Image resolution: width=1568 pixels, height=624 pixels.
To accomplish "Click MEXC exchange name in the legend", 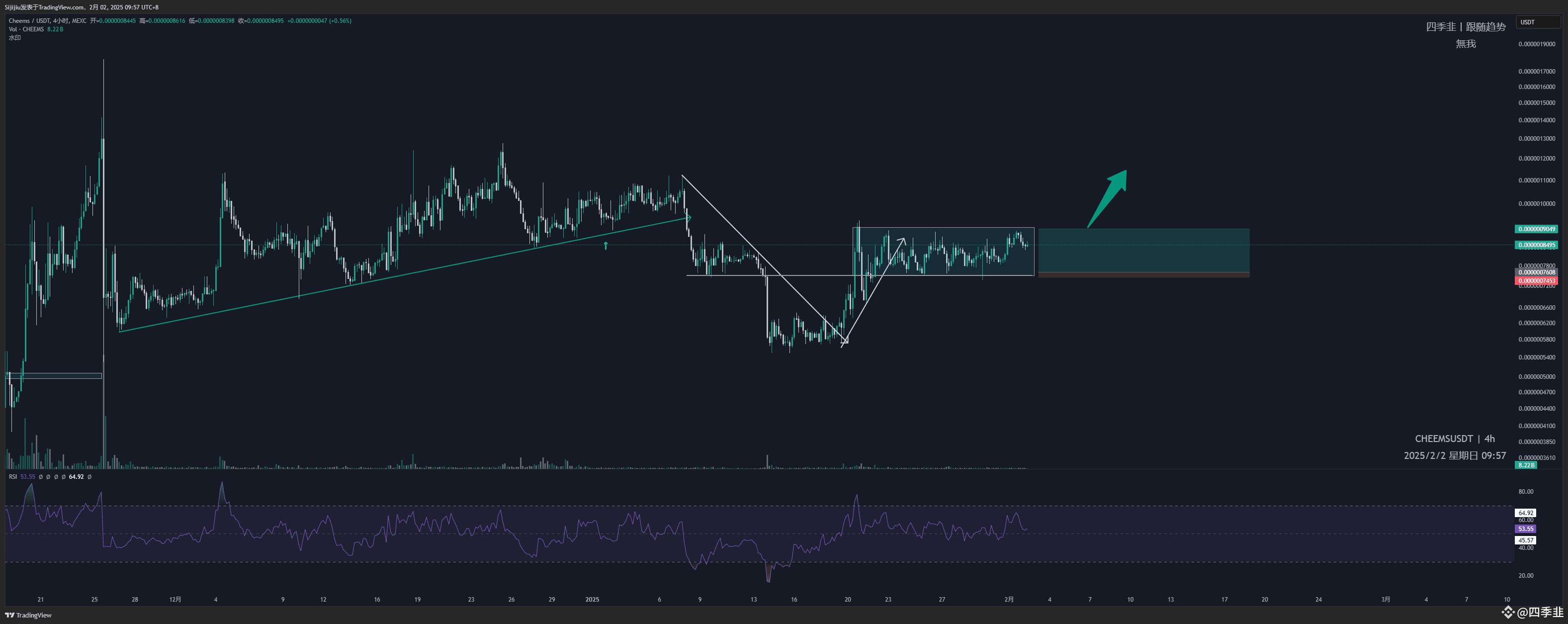I will point(79,21).
